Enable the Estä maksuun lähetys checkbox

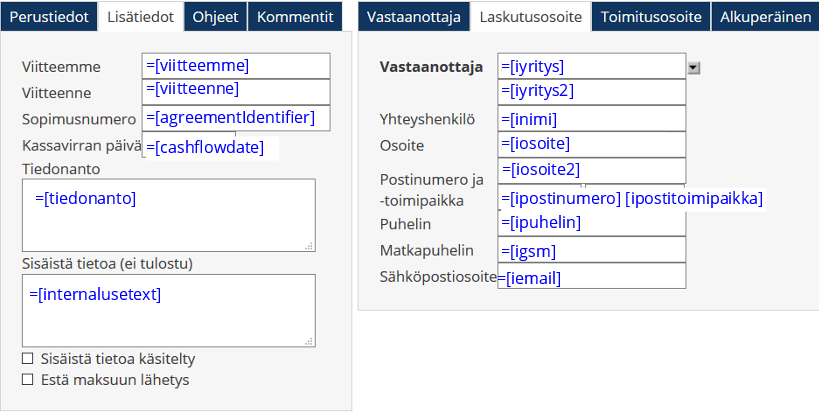click(x=27, y=379)
